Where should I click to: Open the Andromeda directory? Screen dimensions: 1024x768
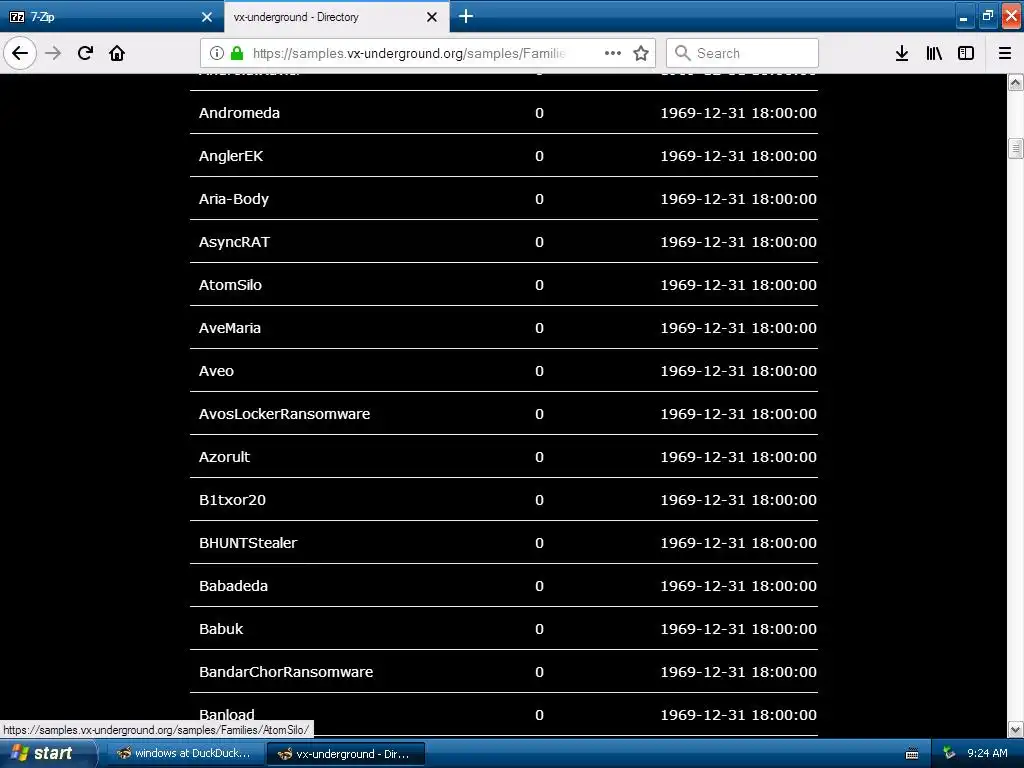240,113
